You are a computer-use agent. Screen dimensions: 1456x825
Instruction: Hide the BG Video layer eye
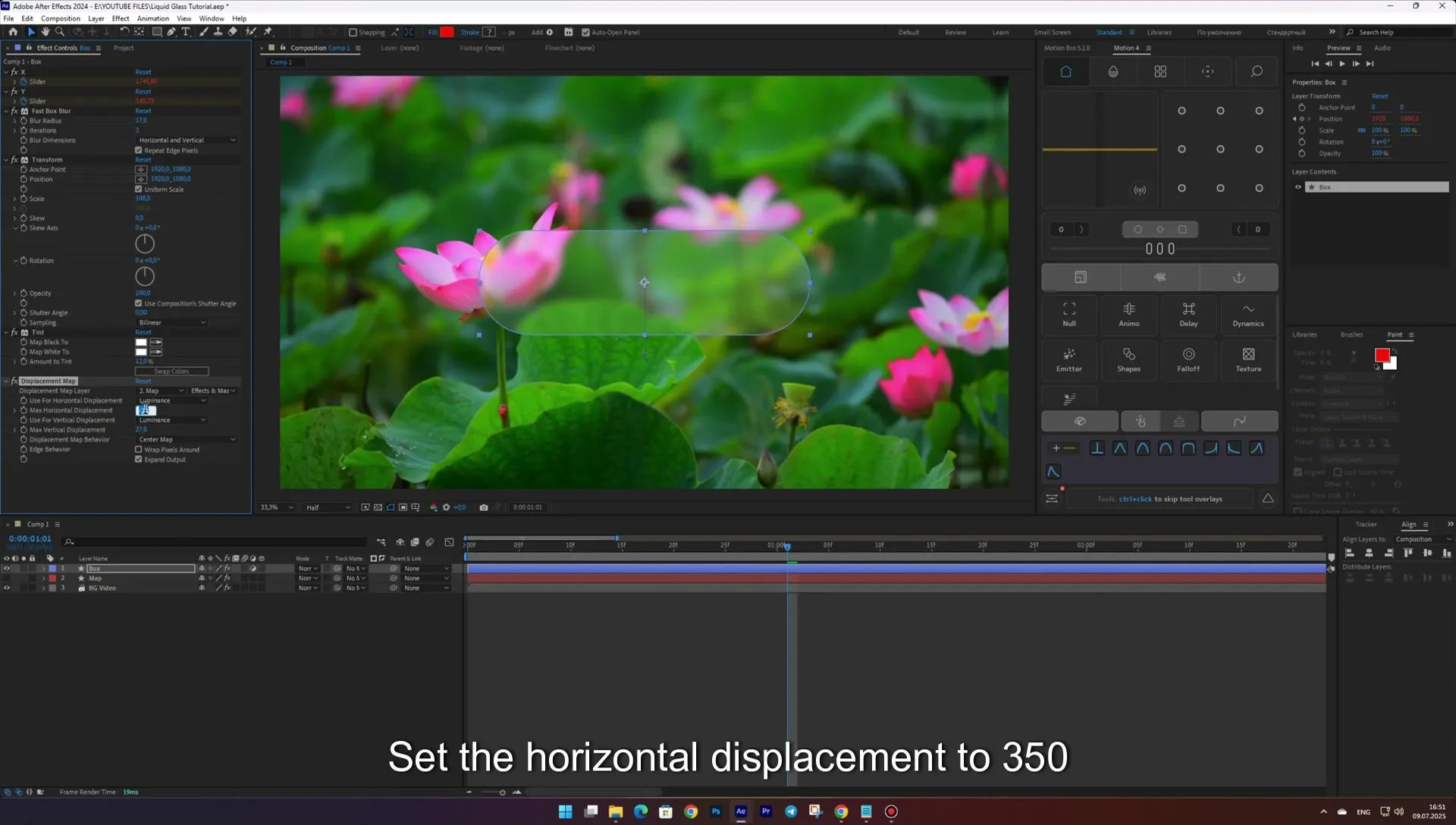[7, 588]
